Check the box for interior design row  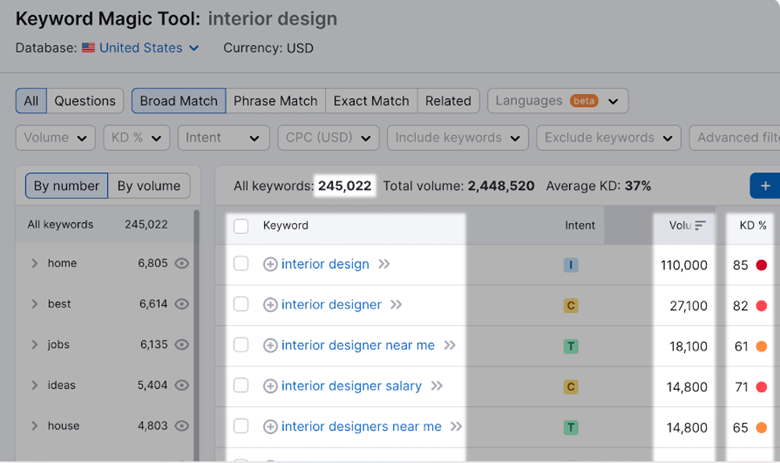click(241, 264)
